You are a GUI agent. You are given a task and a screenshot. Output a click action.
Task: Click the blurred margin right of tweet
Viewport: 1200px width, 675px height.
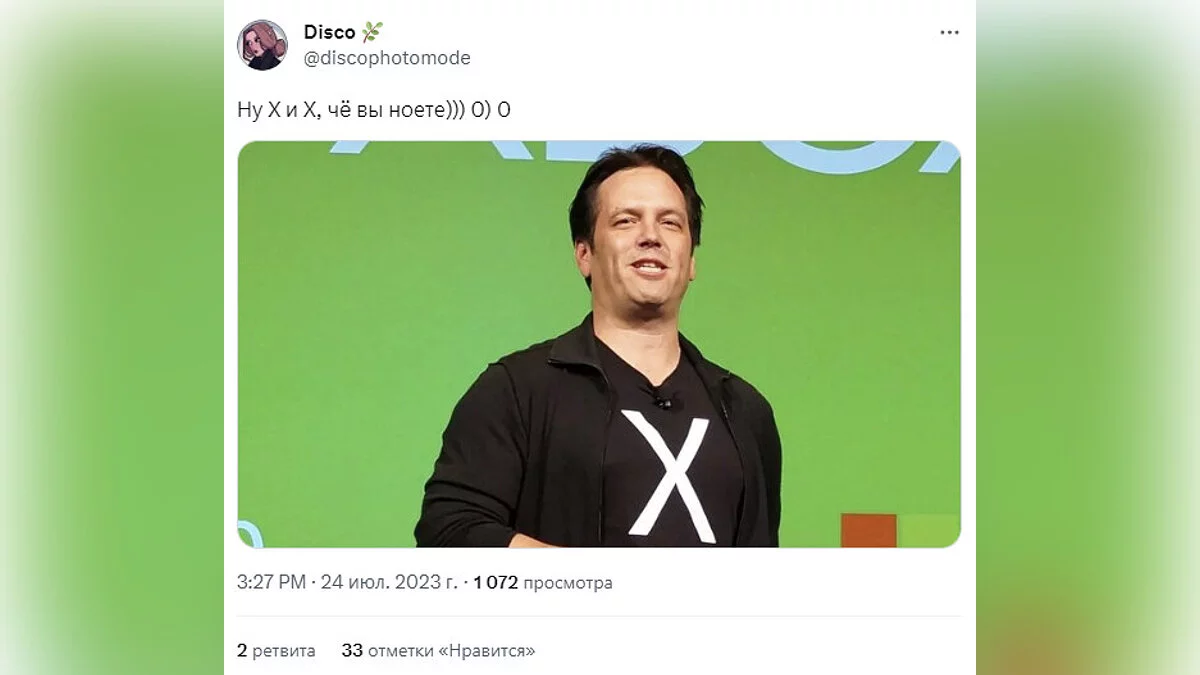click(1088, 337)
